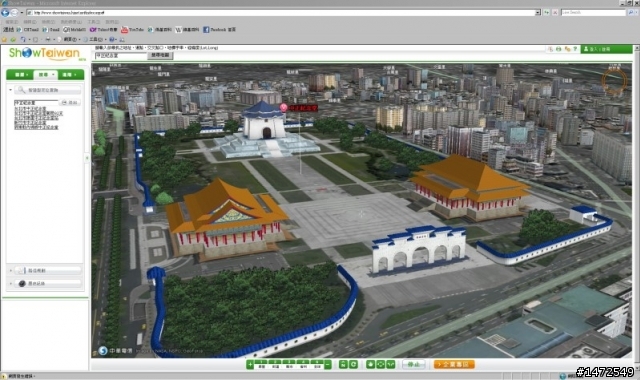The width and height of the screenshot is (640, 380).
Task: Click the path measurement icon in bottom bar
Action: click(391, 364)
